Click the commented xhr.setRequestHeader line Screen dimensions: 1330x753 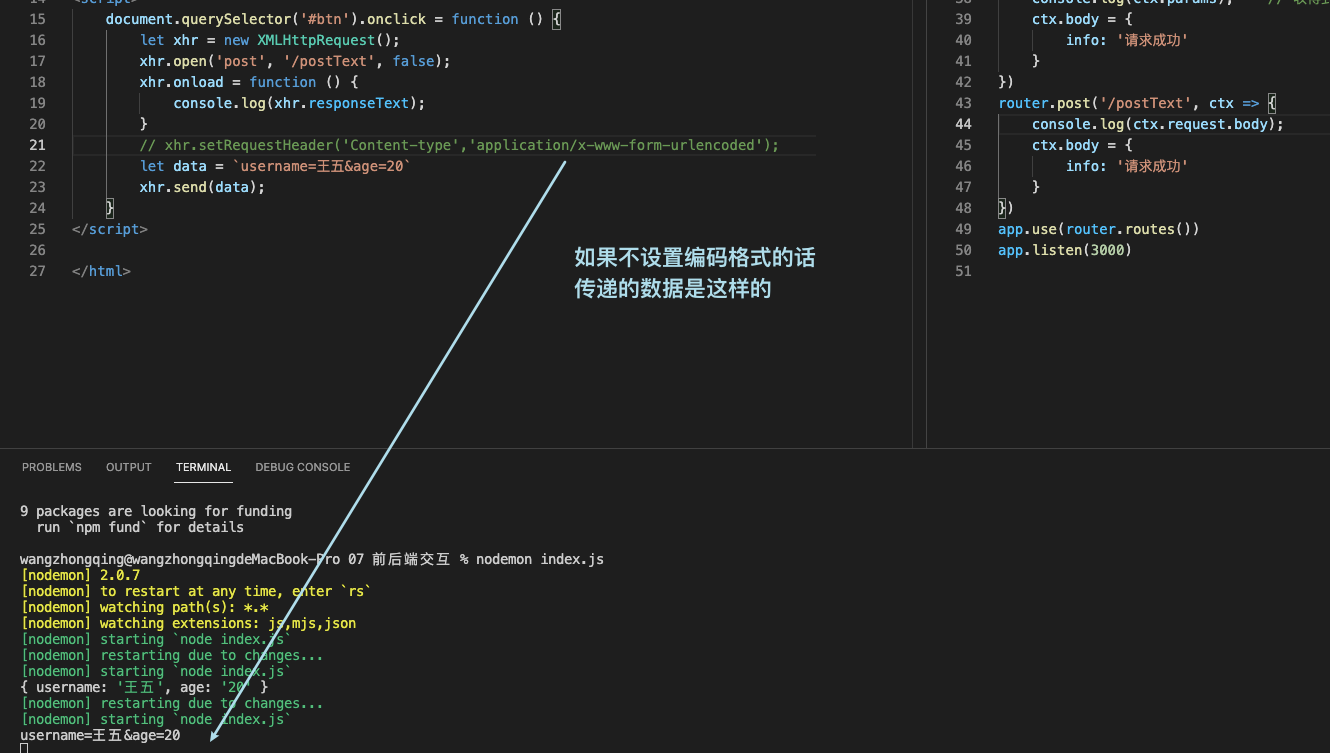coord(459,145)
